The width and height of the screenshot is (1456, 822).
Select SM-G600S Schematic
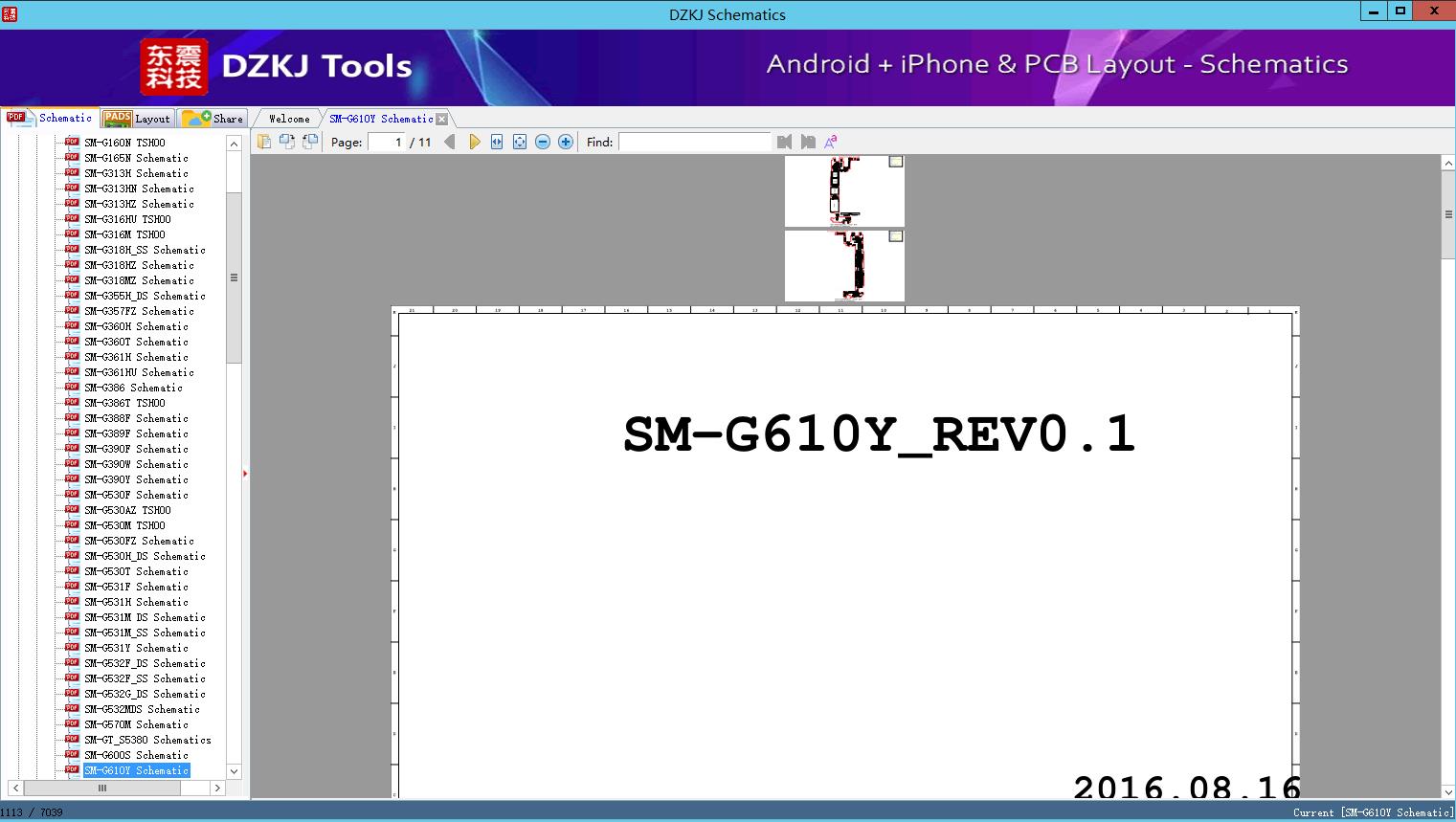click(x=136, y=755)
